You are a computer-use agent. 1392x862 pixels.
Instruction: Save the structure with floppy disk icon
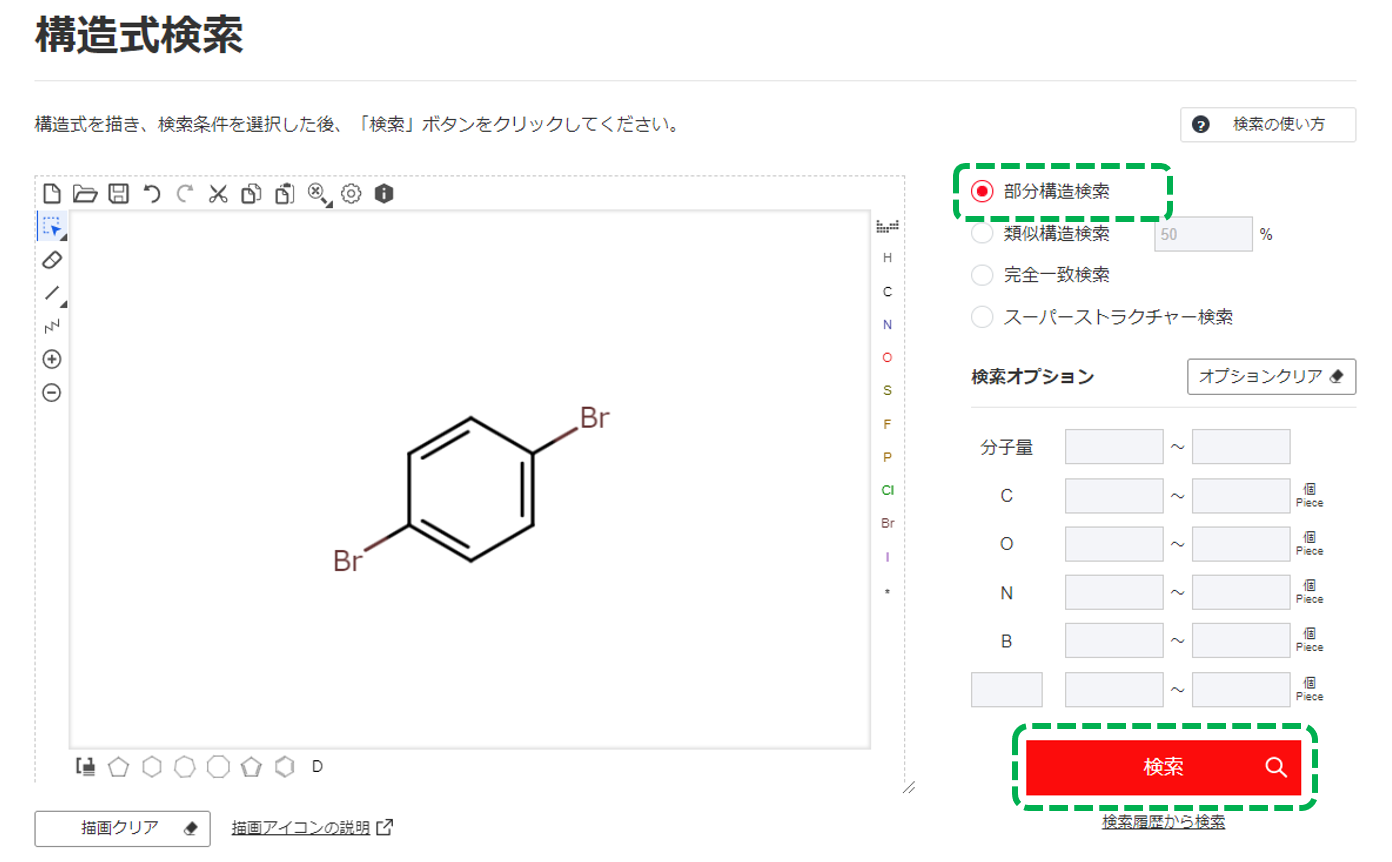(x=118, y=194)
